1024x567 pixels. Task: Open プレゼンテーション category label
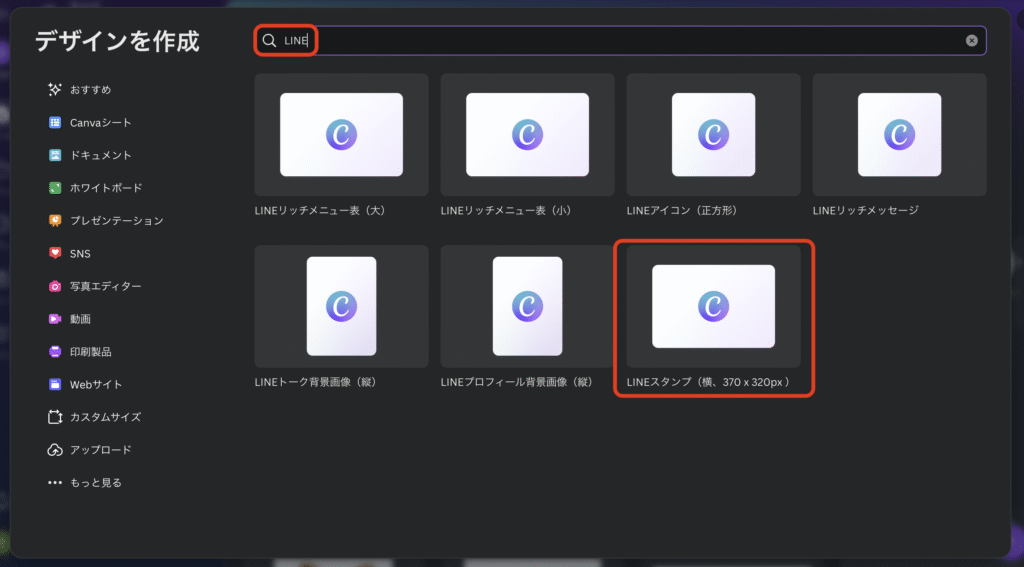point(116,220)
